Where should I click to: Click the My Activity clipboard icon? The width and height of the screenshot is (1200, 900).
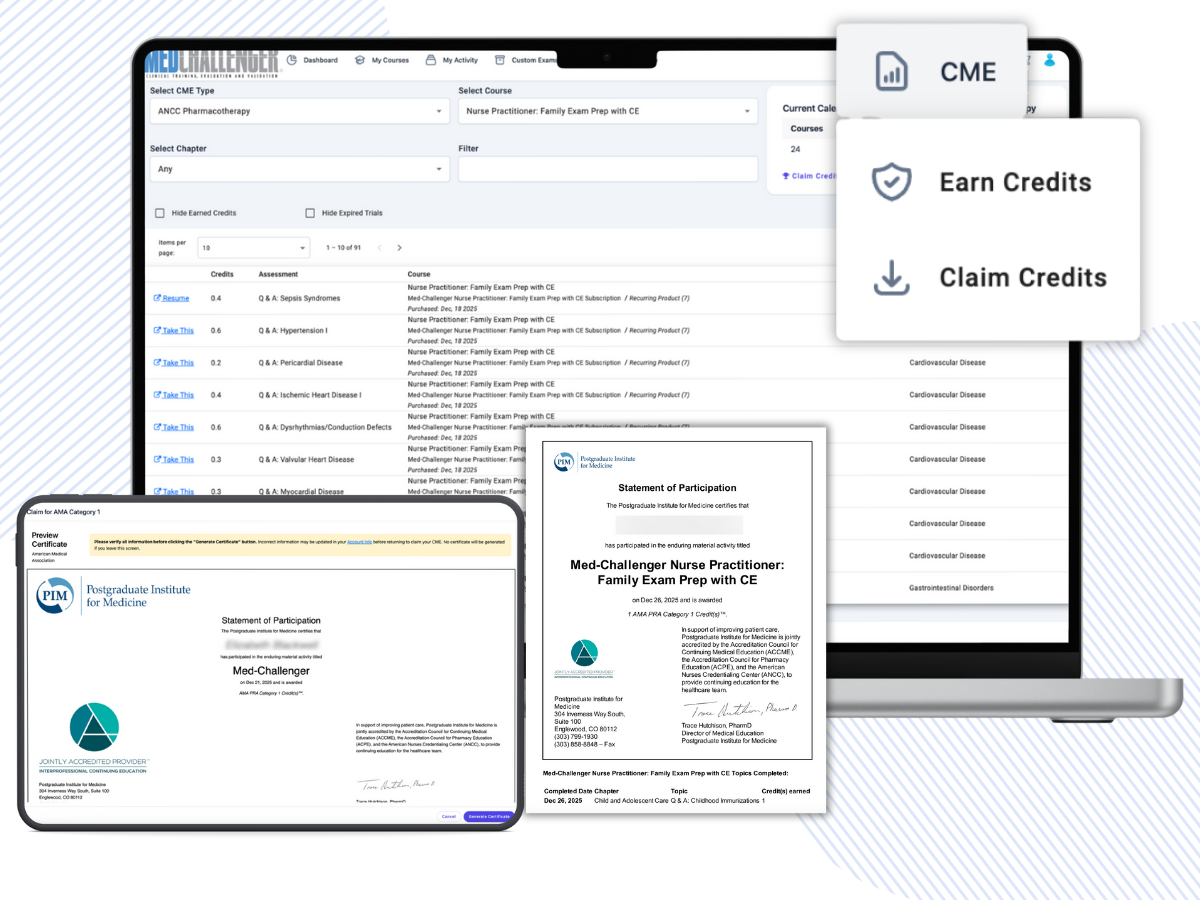click(x=430, y=59)
